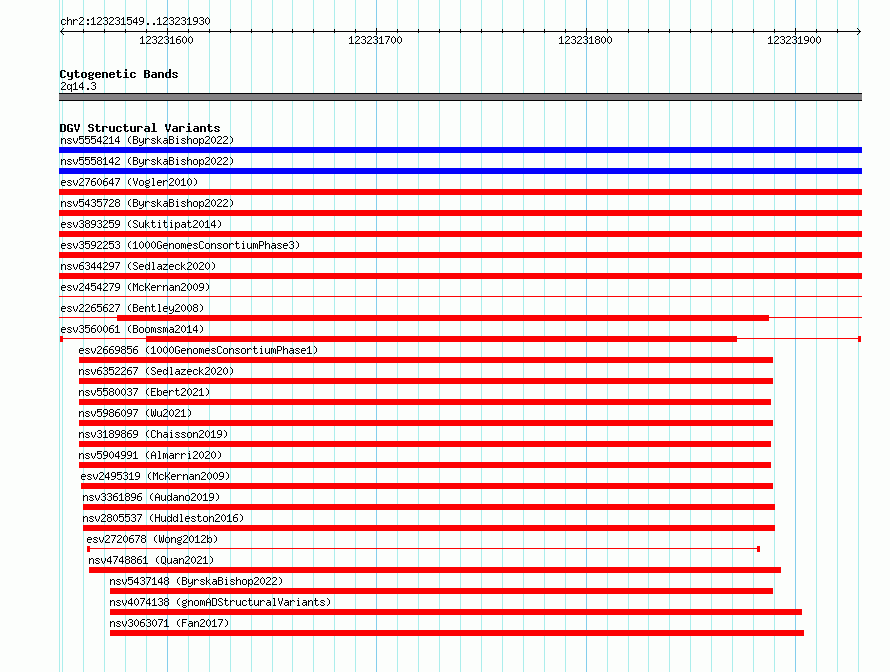Select the red bar under nsv5904991
The image size is (890, 672).
point(425,465)
